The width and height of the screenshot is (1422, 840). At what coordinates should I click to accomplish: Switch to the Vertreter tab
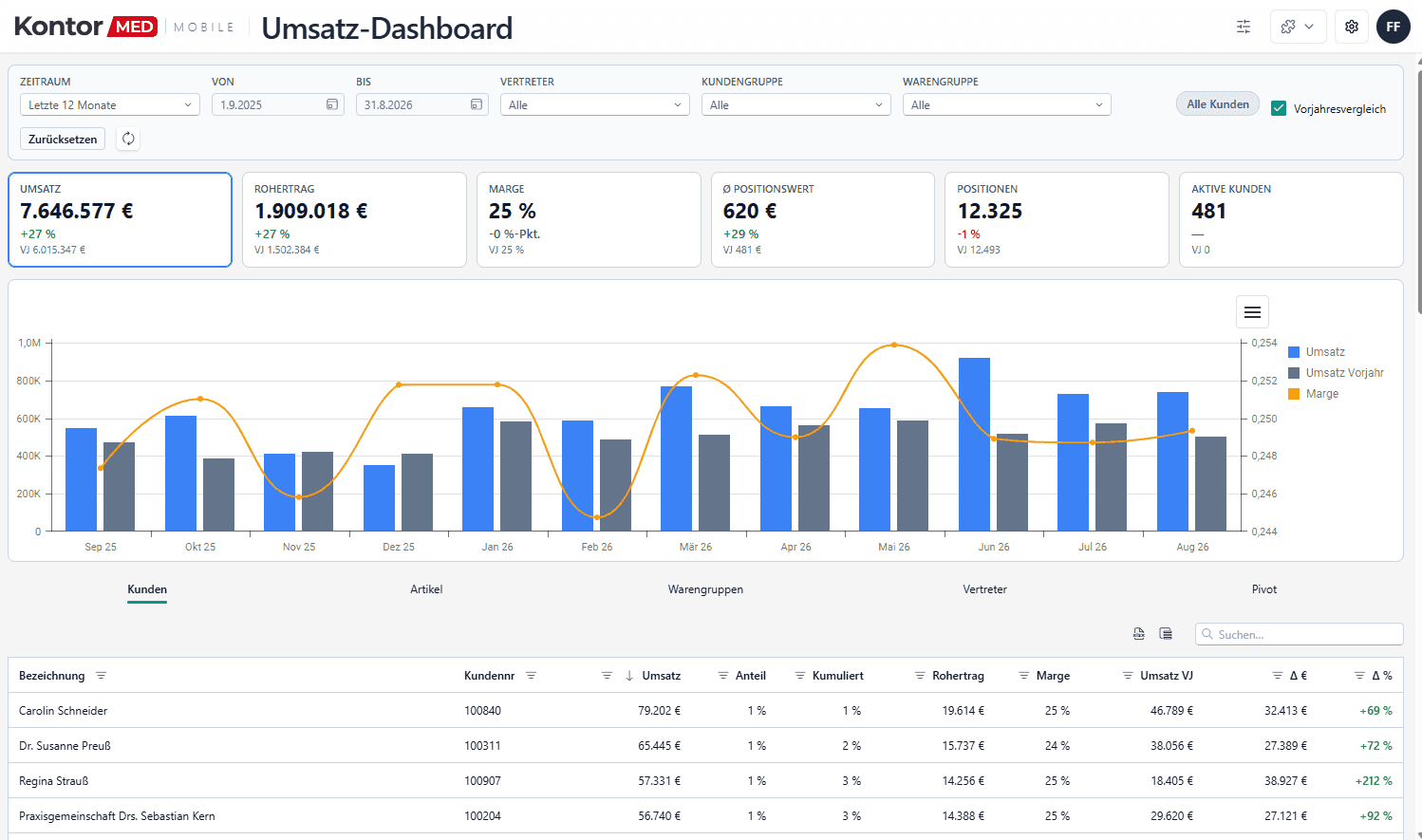click(x=984, y=589)
